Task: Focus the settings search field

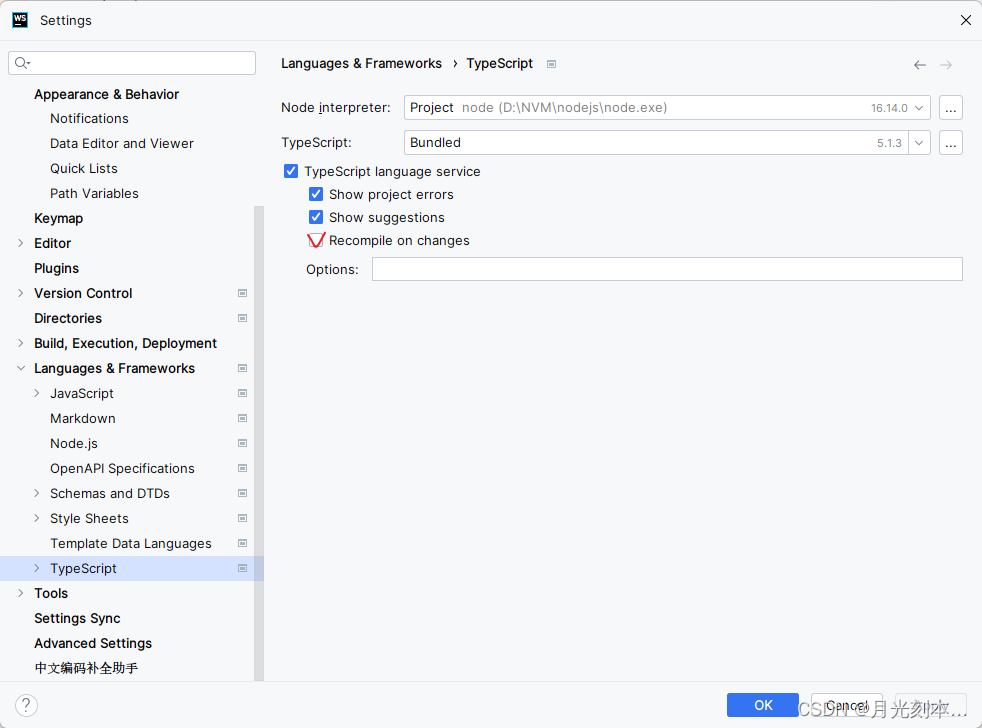Action: 132,63
